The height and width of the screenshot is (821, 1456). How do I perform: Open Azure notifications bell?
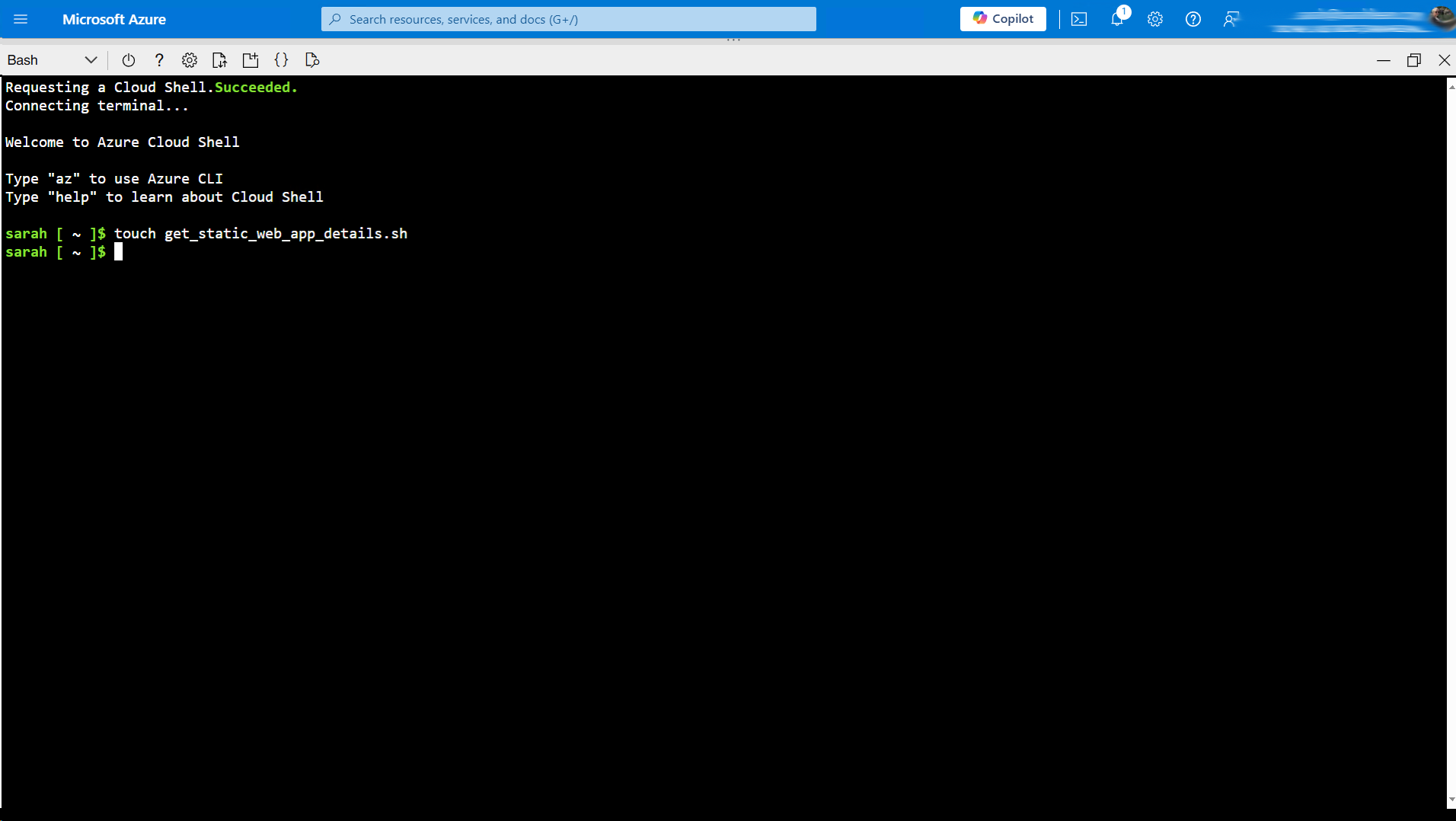click(1117, 19)
